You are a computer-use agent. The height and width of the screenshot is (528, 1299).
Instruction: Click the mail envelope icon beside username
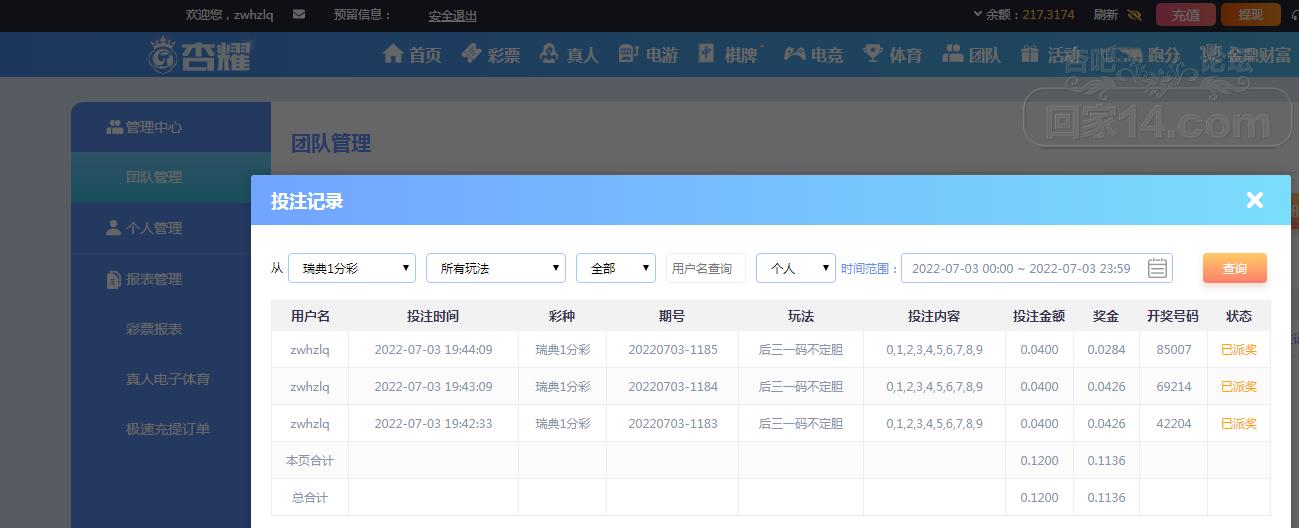tap(299, 15)
